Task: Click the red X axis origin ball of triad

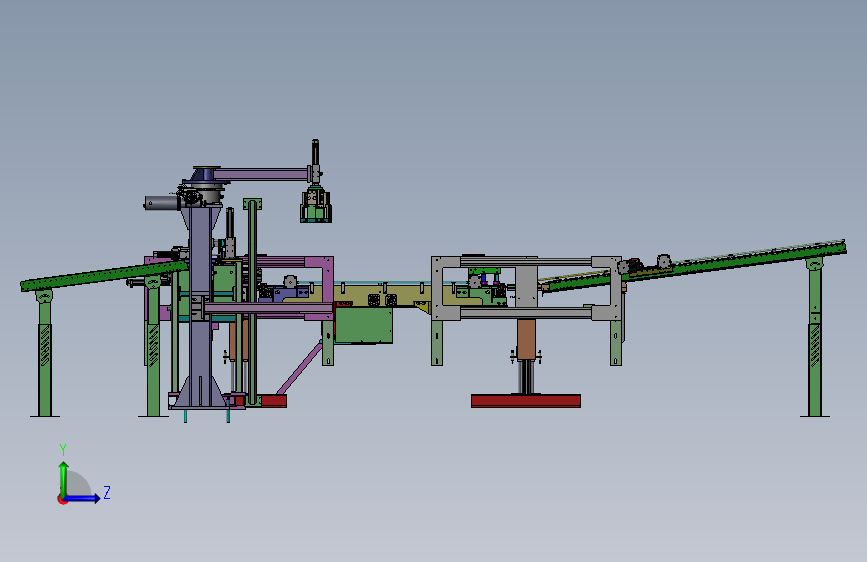Action: [62, 499]
